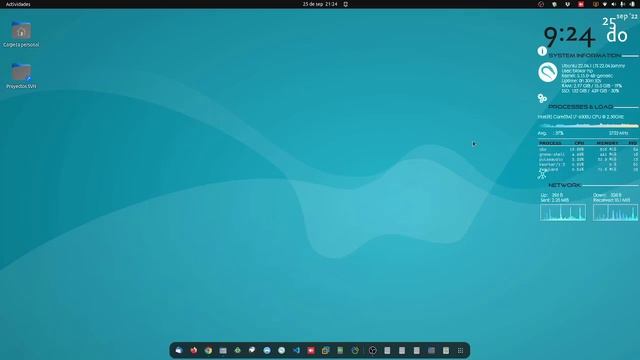
Task: Click the info icon beside SYSTEM INFORMATION
Action: point(542,51)
